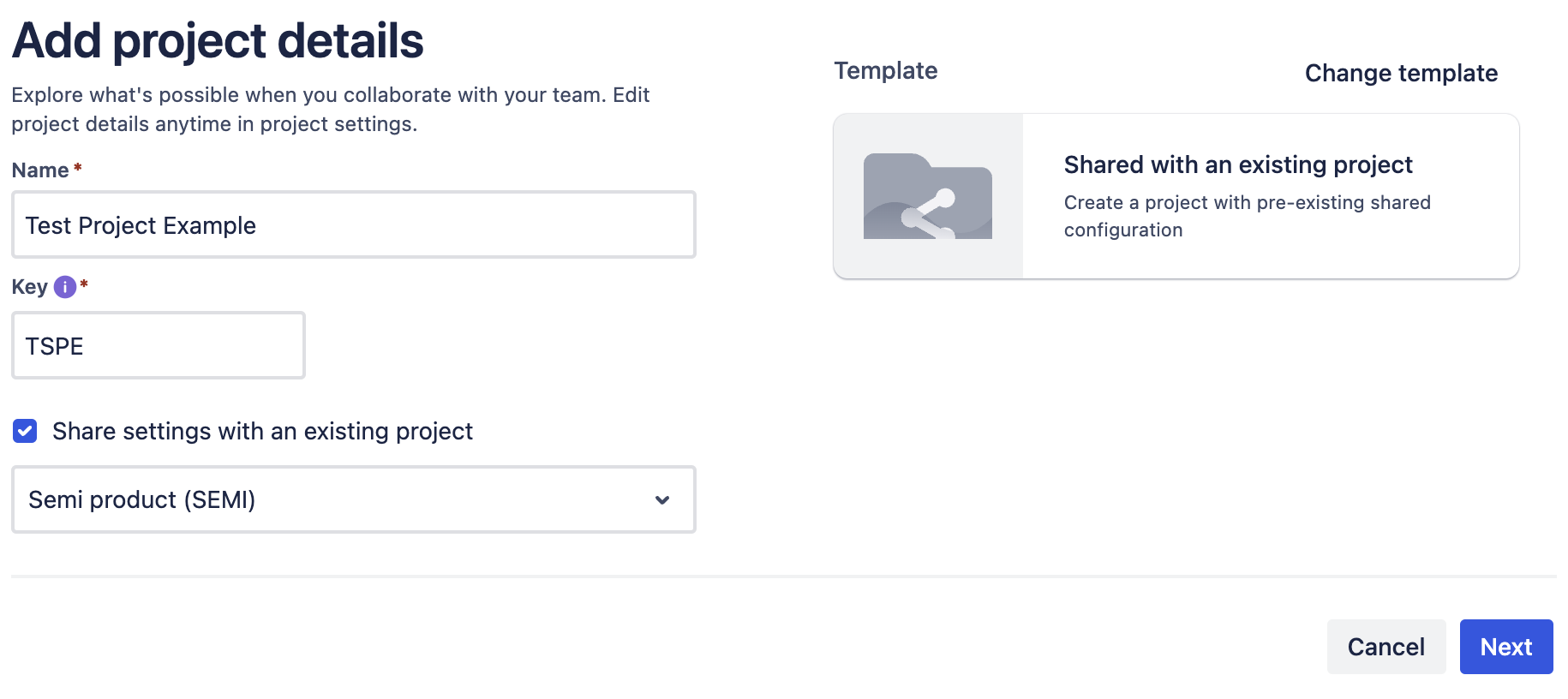Screen dimensions: 1568x699
Task: Click the required asterisk beside Name
Action: click(78, 168)
